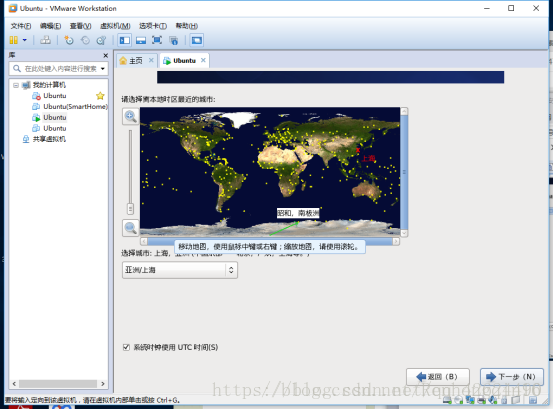Screen dimensions: 553x410
Task: Close the 主页 tab
Action: click(151, 60)
